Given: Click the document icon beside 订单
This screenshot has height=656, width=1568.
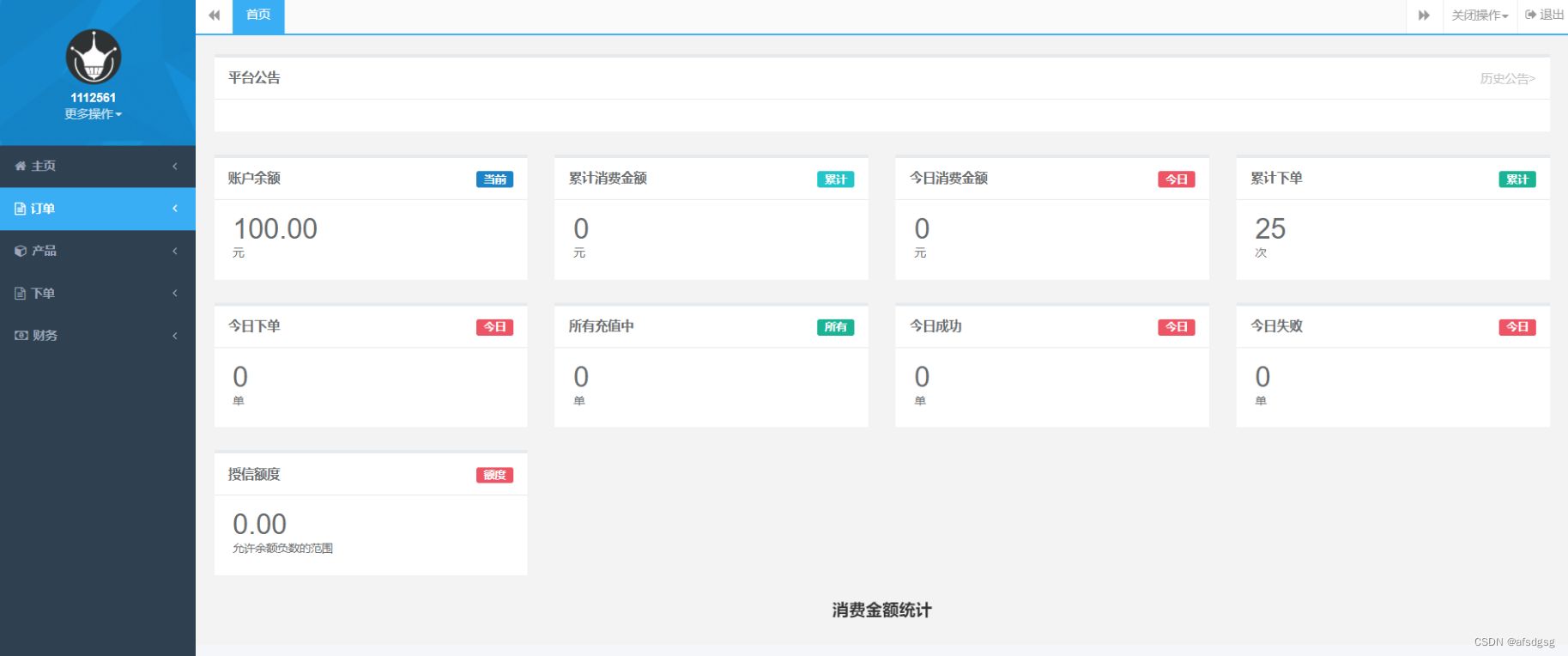Looking at the screenshot, I should (x=21, y=209).
